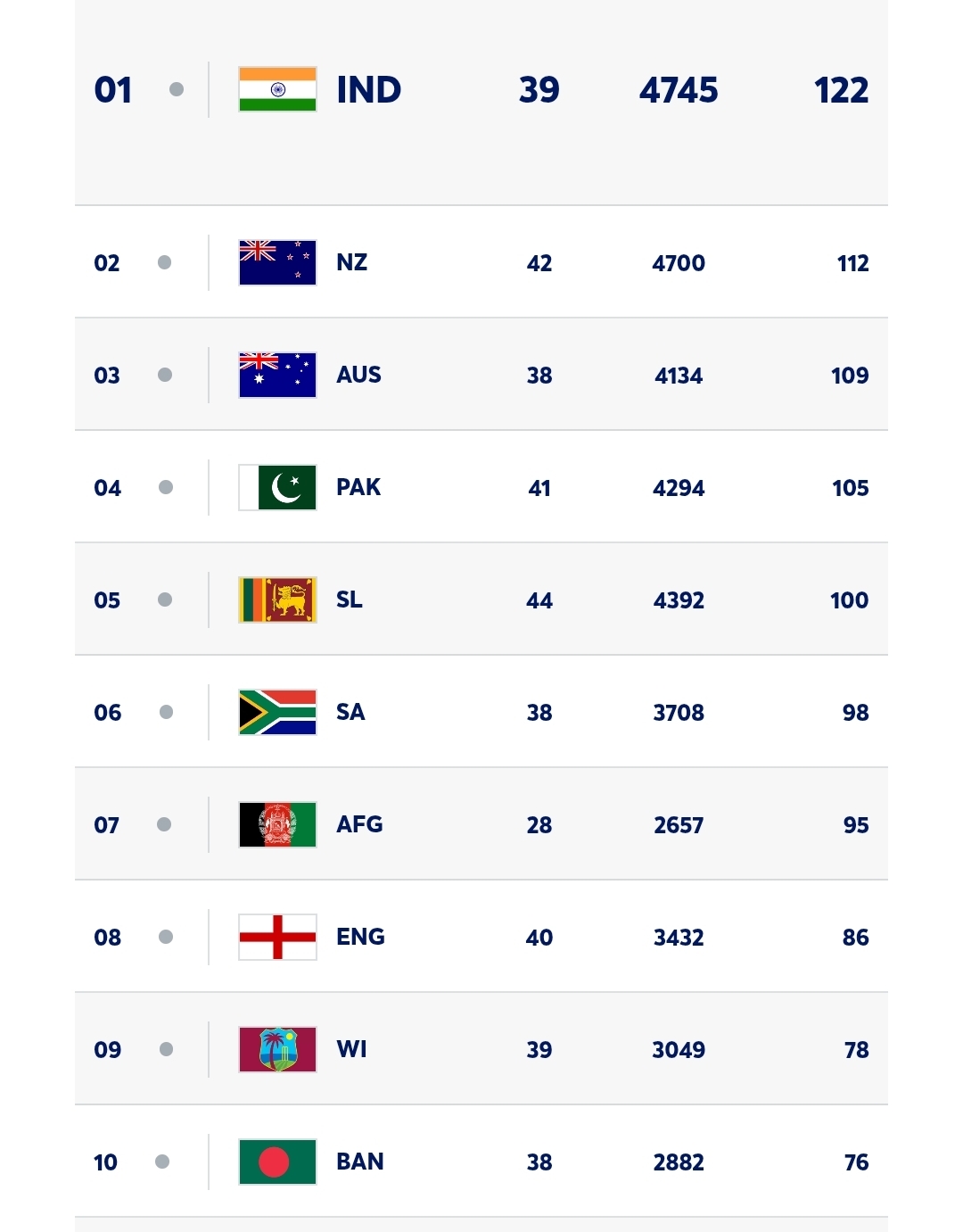Click the BAN team name

pos(360,1162)
